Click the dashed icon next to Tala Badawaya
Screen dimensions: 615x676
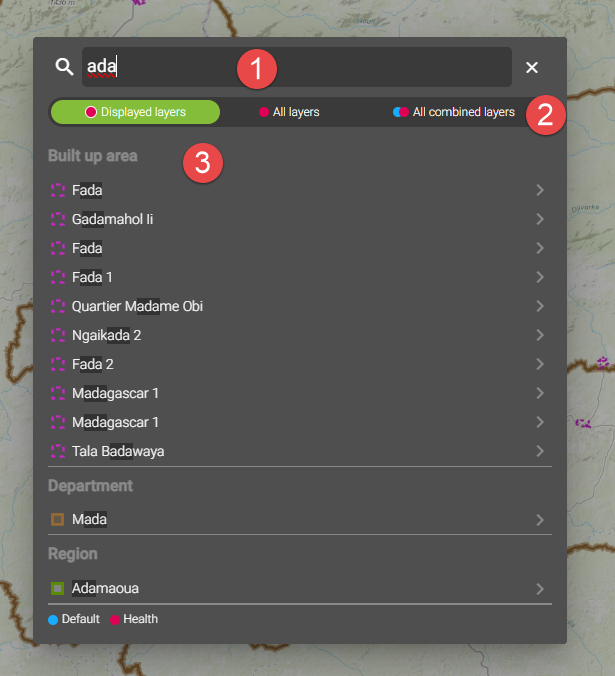tap(58, 451)
